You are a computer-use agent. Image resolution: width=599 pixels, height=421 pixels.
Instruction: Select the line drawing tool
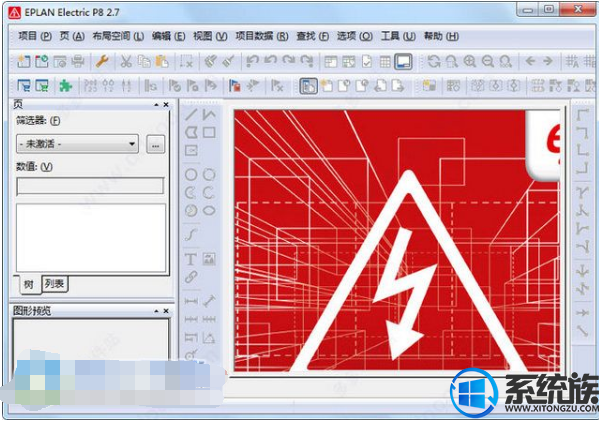pos(191,115)
